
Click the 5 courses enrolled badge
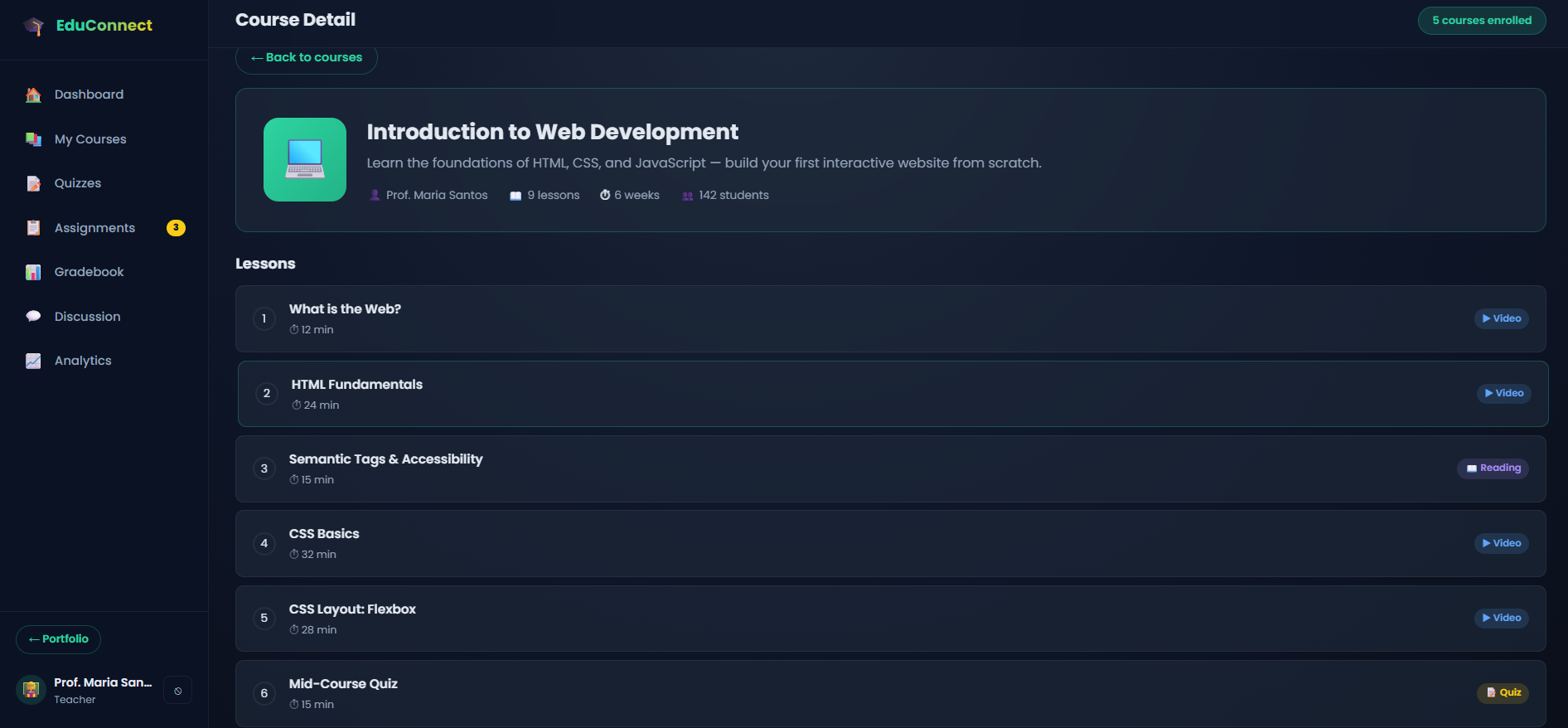1482,21
